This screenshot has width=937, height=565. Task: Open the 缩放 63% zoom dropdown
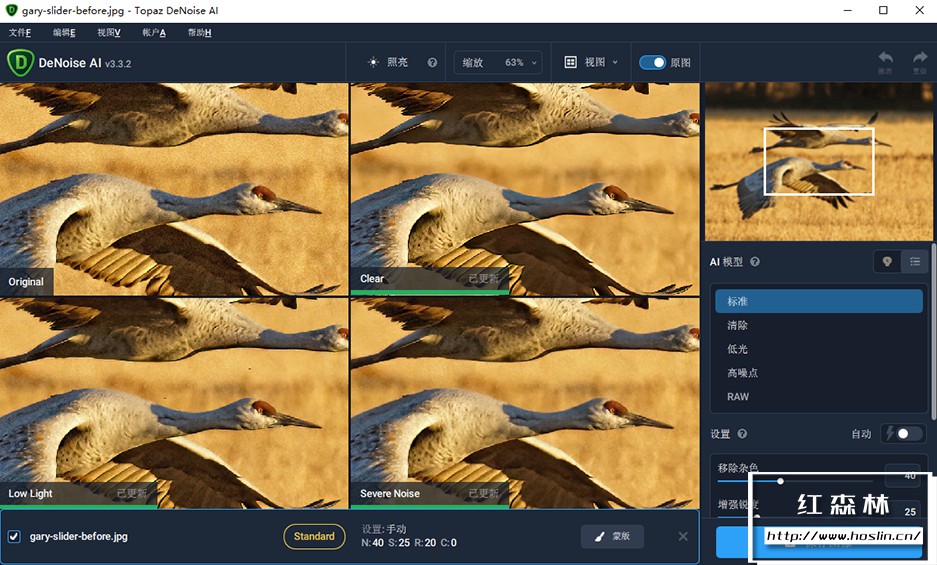point(498,62)
